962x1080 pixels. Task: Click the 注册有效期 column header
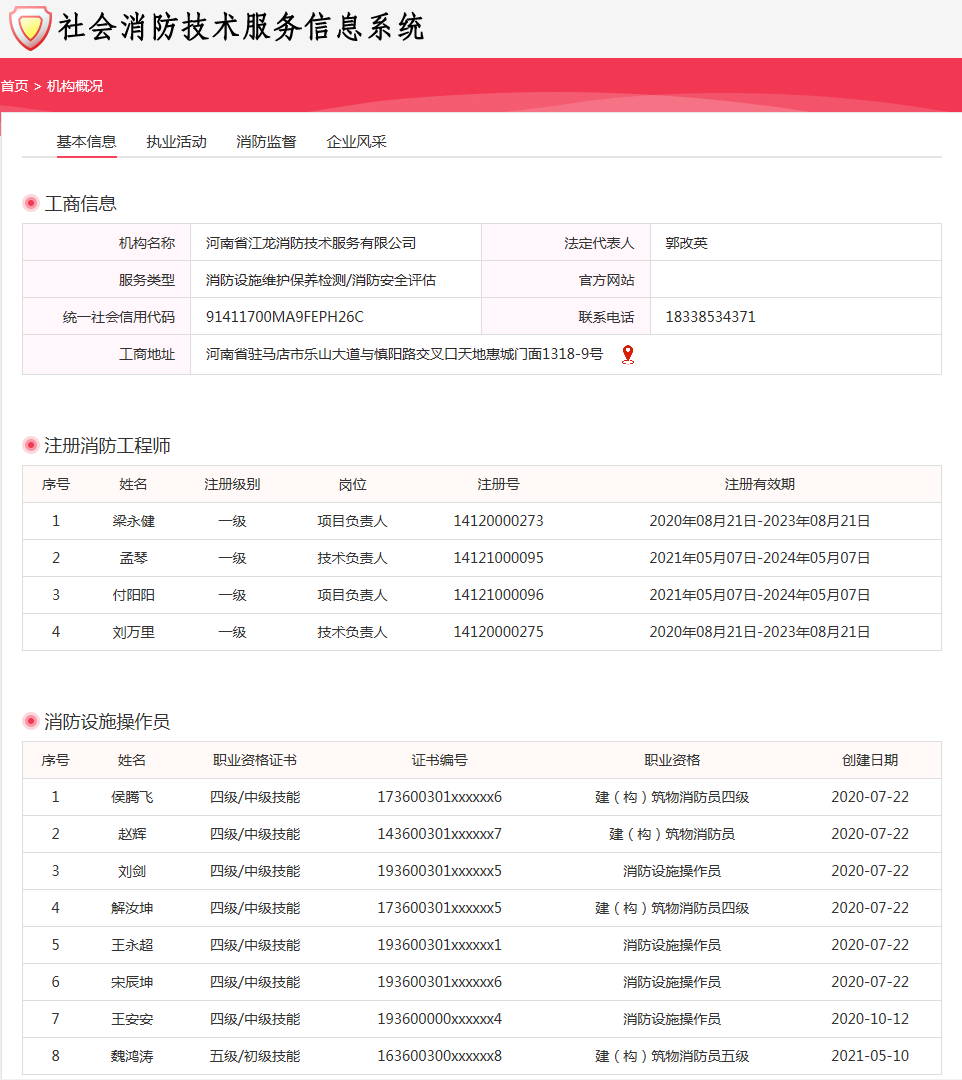tap(759, 484)
